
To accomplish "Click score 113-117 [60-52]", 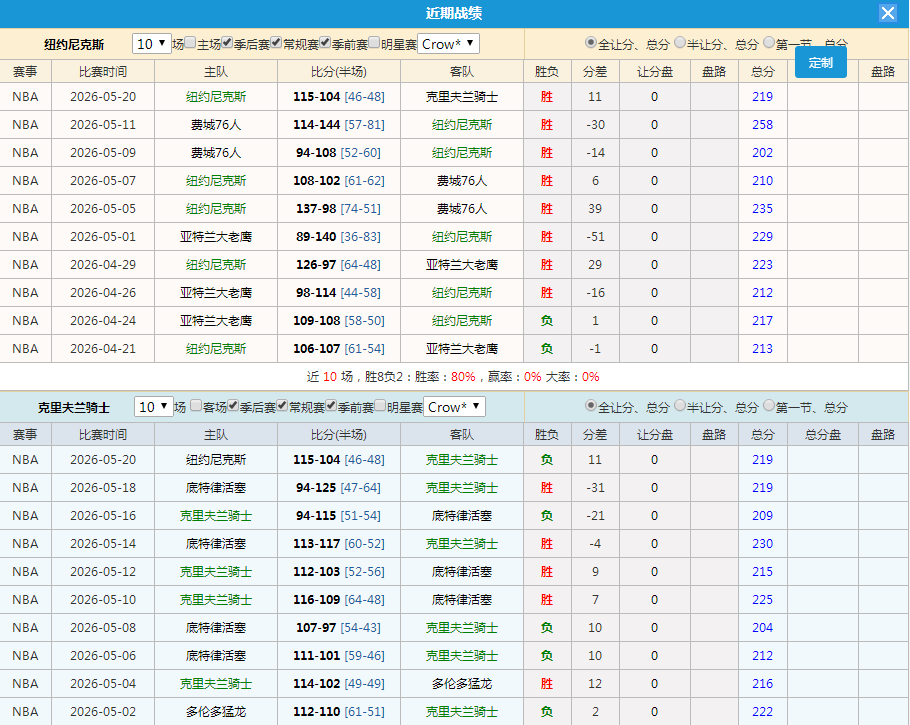I will point(338,544).
